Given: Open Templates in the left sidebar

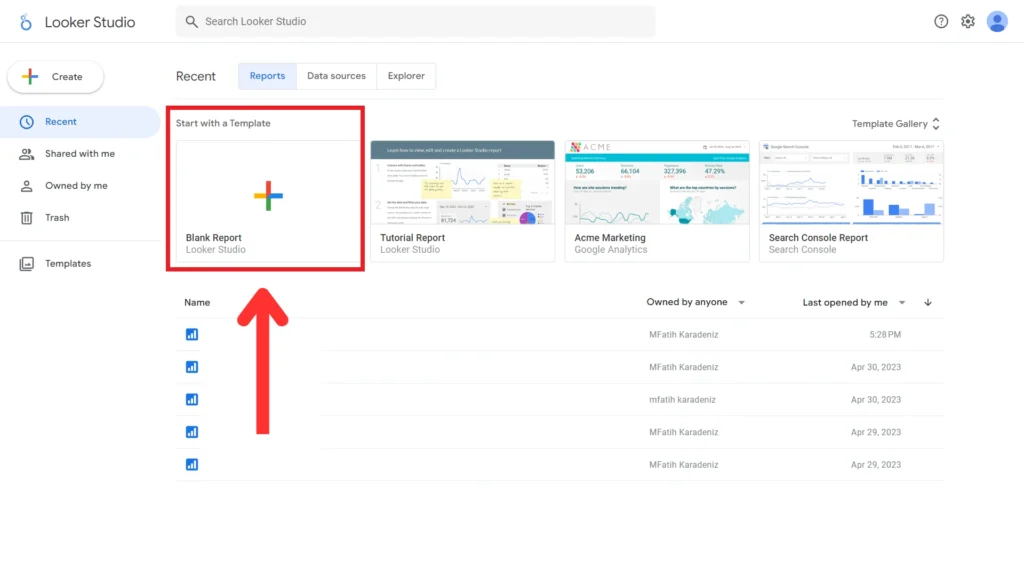Looking at the screenshot, I should (67, 263).
